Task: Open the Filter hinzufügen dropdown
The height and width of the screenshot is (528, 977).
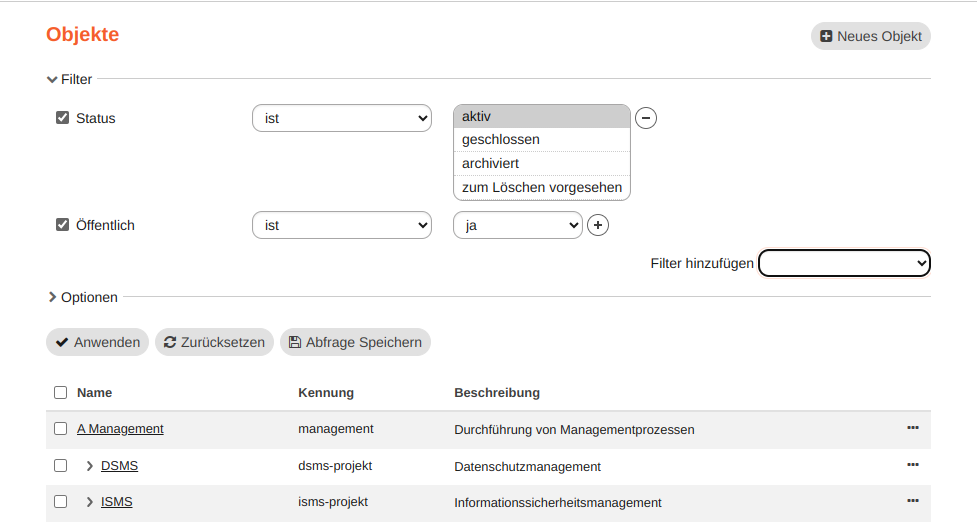Action: 844,263
